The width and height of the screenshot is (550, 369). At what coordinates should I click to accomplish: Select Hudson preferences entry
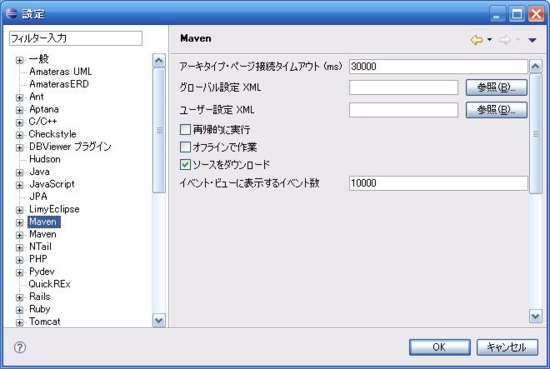coord(45,159)
